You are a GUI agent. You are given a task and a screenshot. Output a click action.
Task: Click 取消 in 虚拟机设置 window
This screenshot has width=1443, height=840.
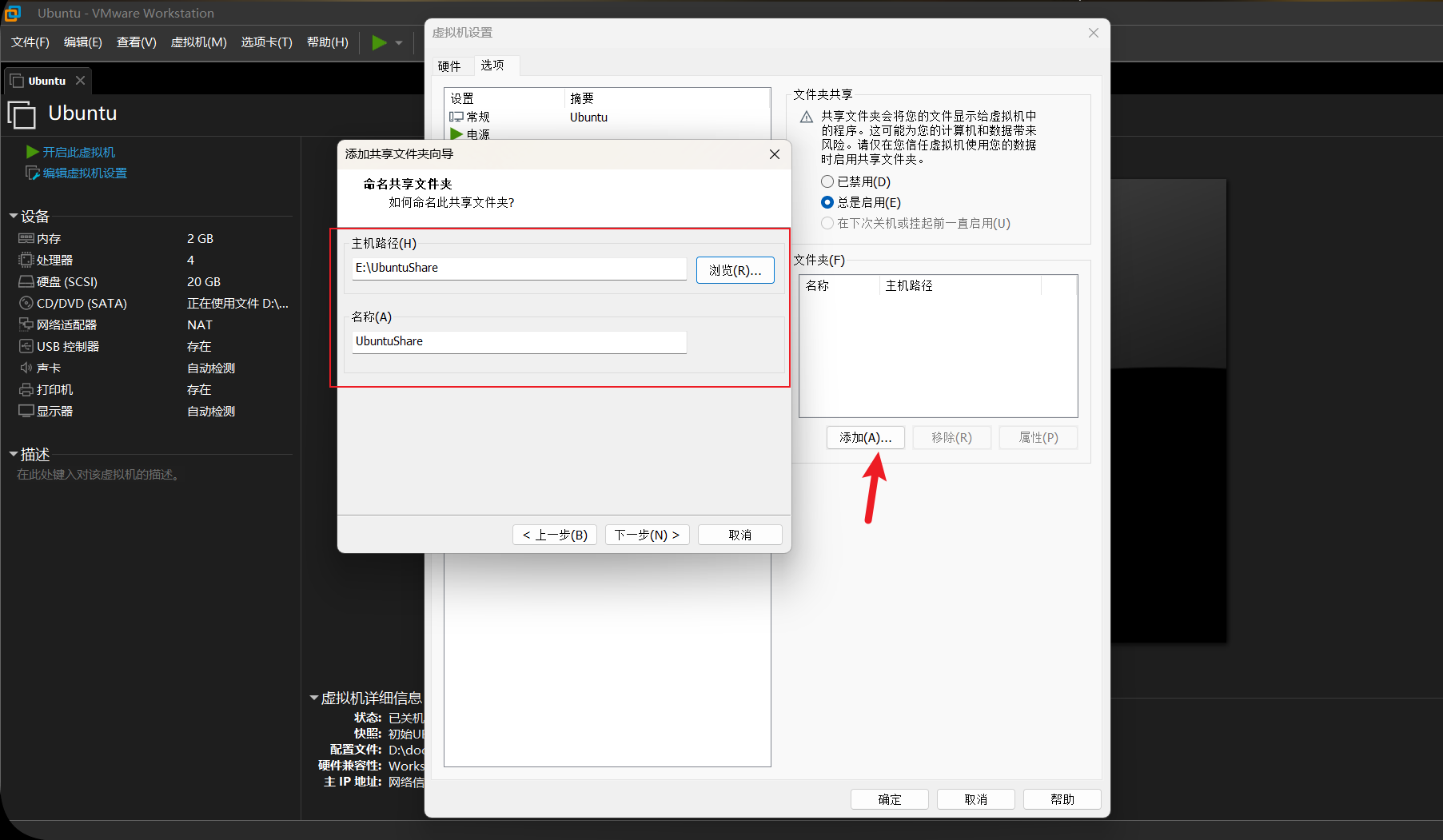pyautogui.click(x=976, y=799)
